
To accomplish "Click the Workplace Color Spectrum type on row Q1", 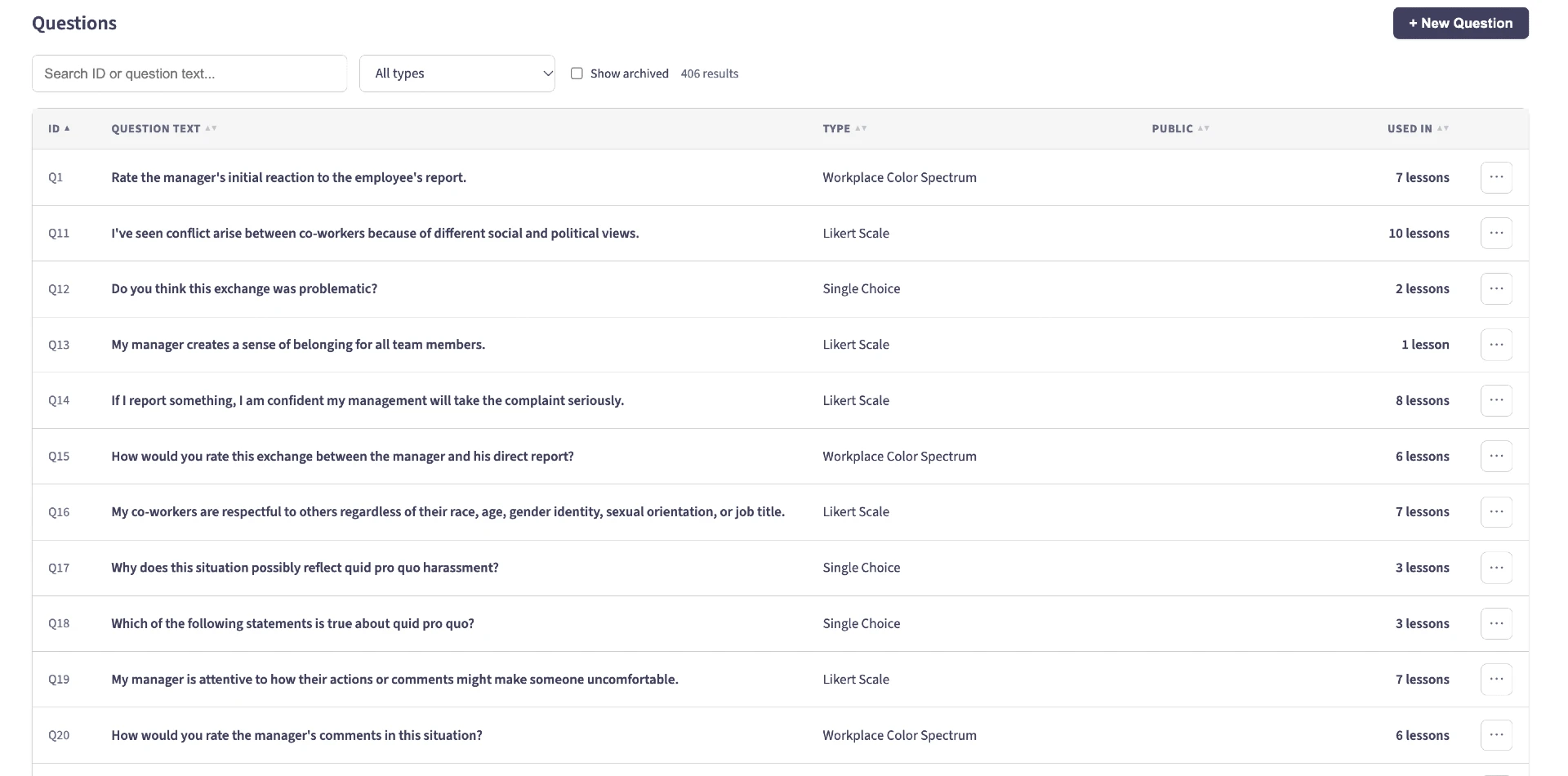I will tap(899, 177).
